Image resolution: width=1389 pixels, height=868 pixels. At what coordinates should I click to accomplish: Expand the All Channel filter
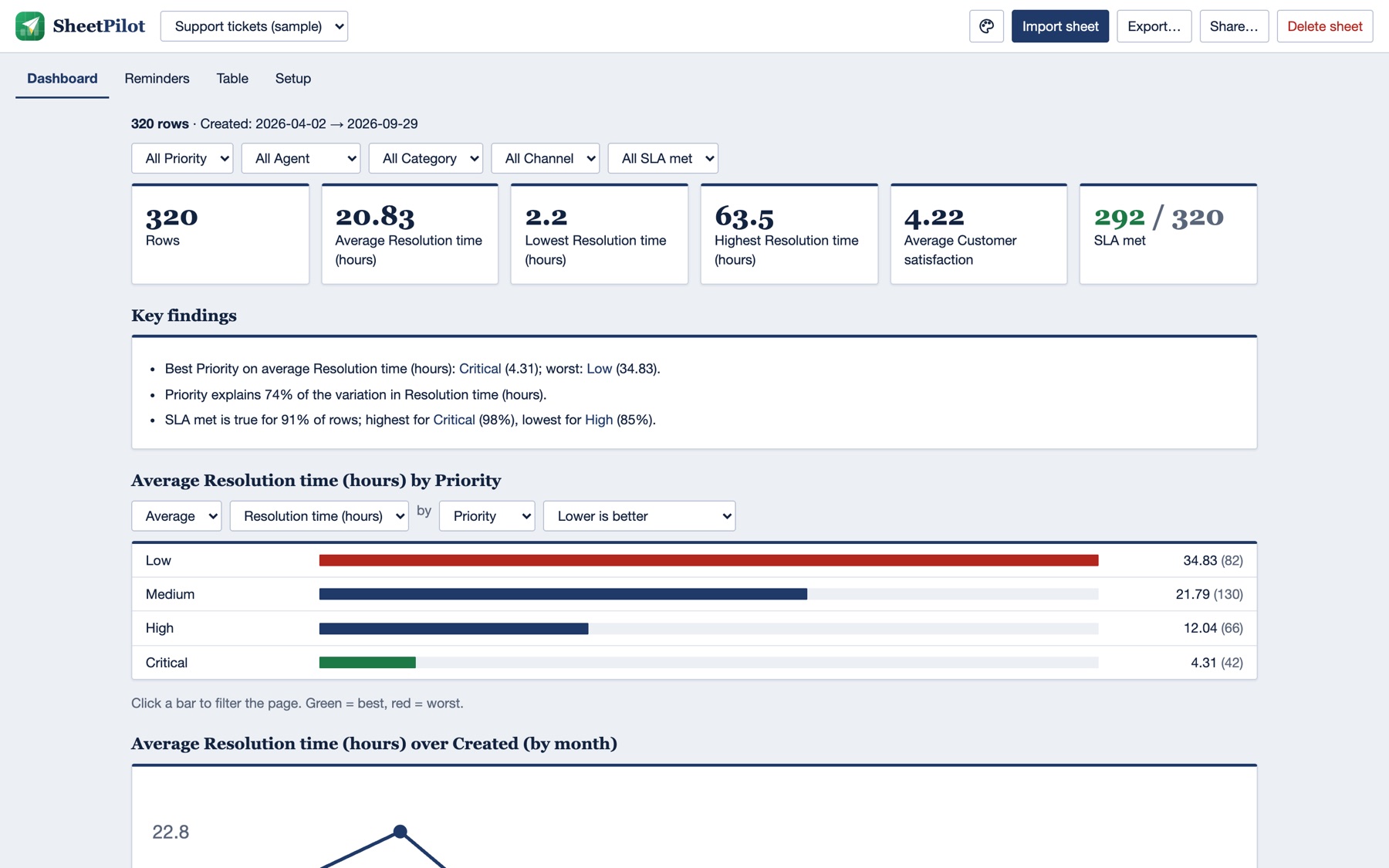[x=546, y=158]
